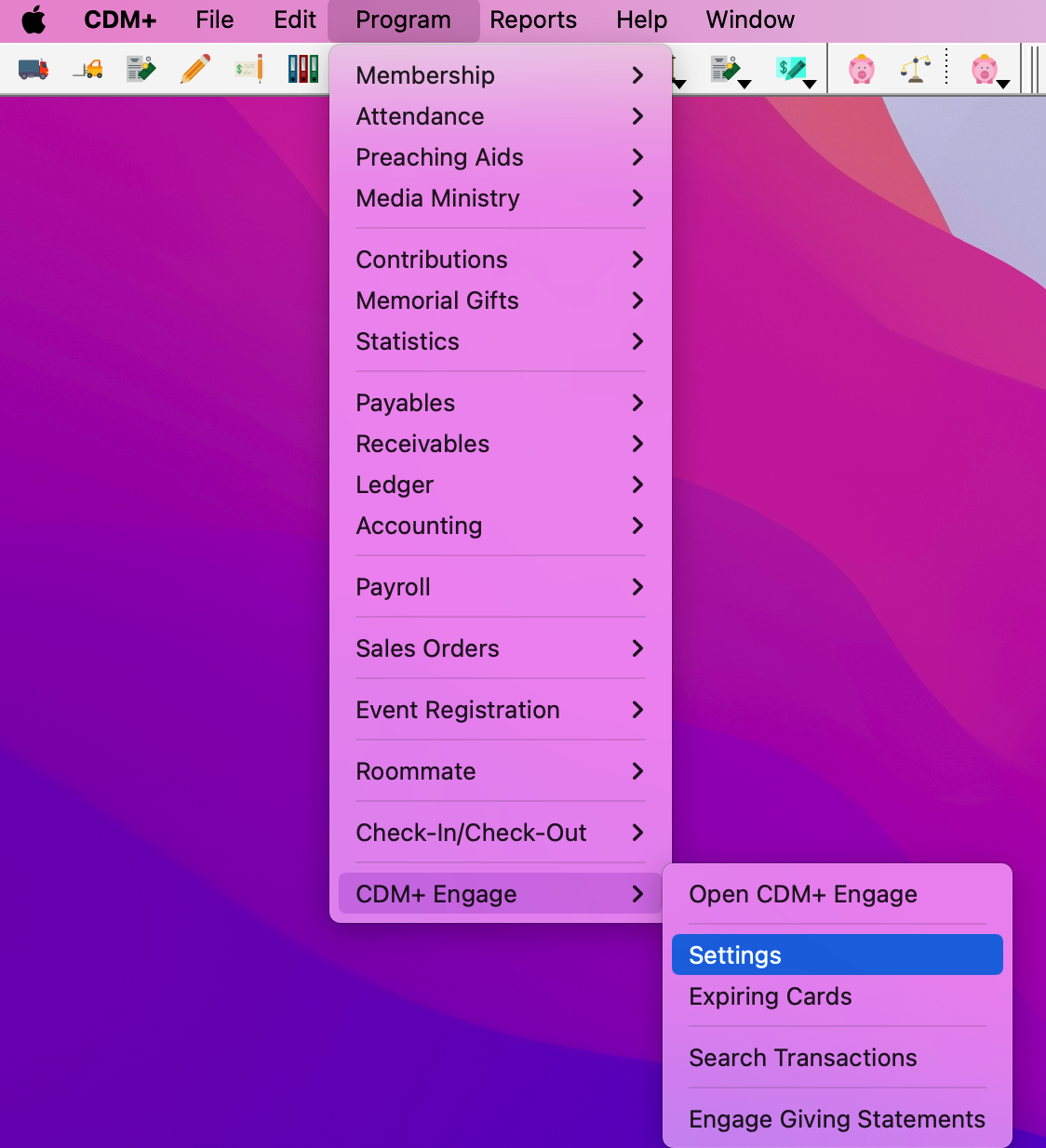Expand the Media Ministry submenu

click(501, 198)
